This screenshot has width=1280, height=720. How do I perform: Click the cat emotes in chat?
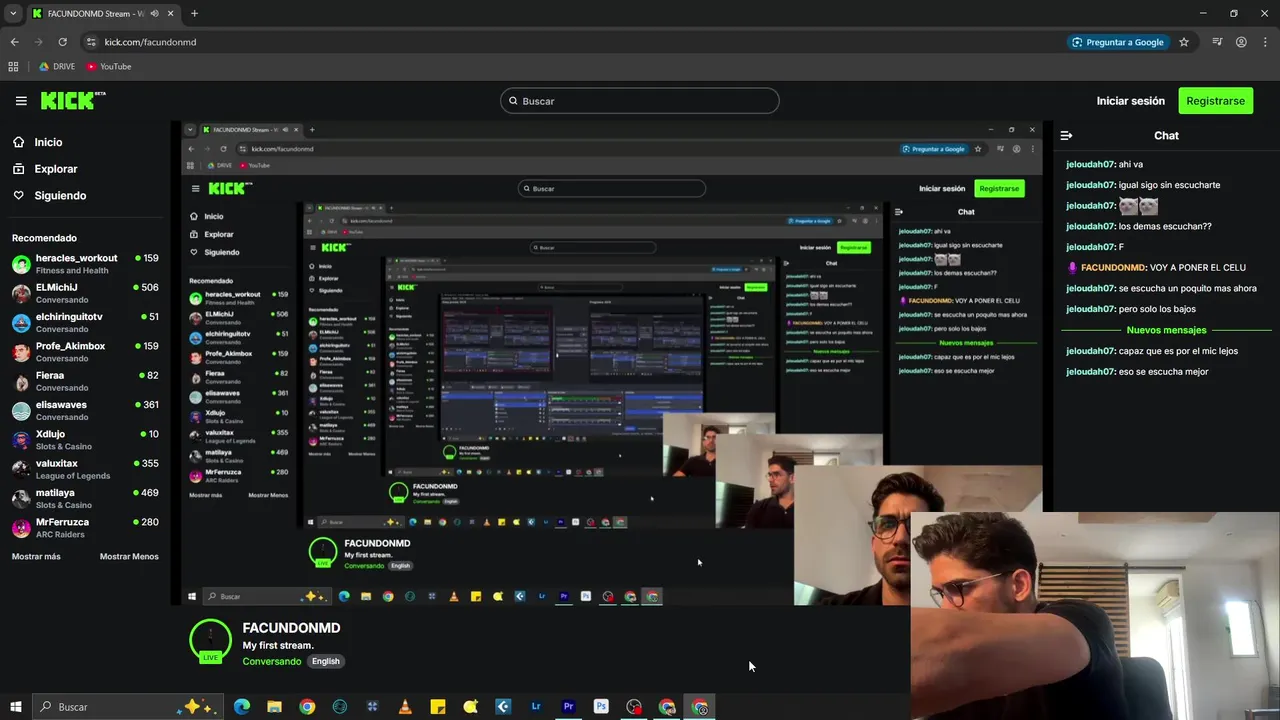(x=1138, y=206)
